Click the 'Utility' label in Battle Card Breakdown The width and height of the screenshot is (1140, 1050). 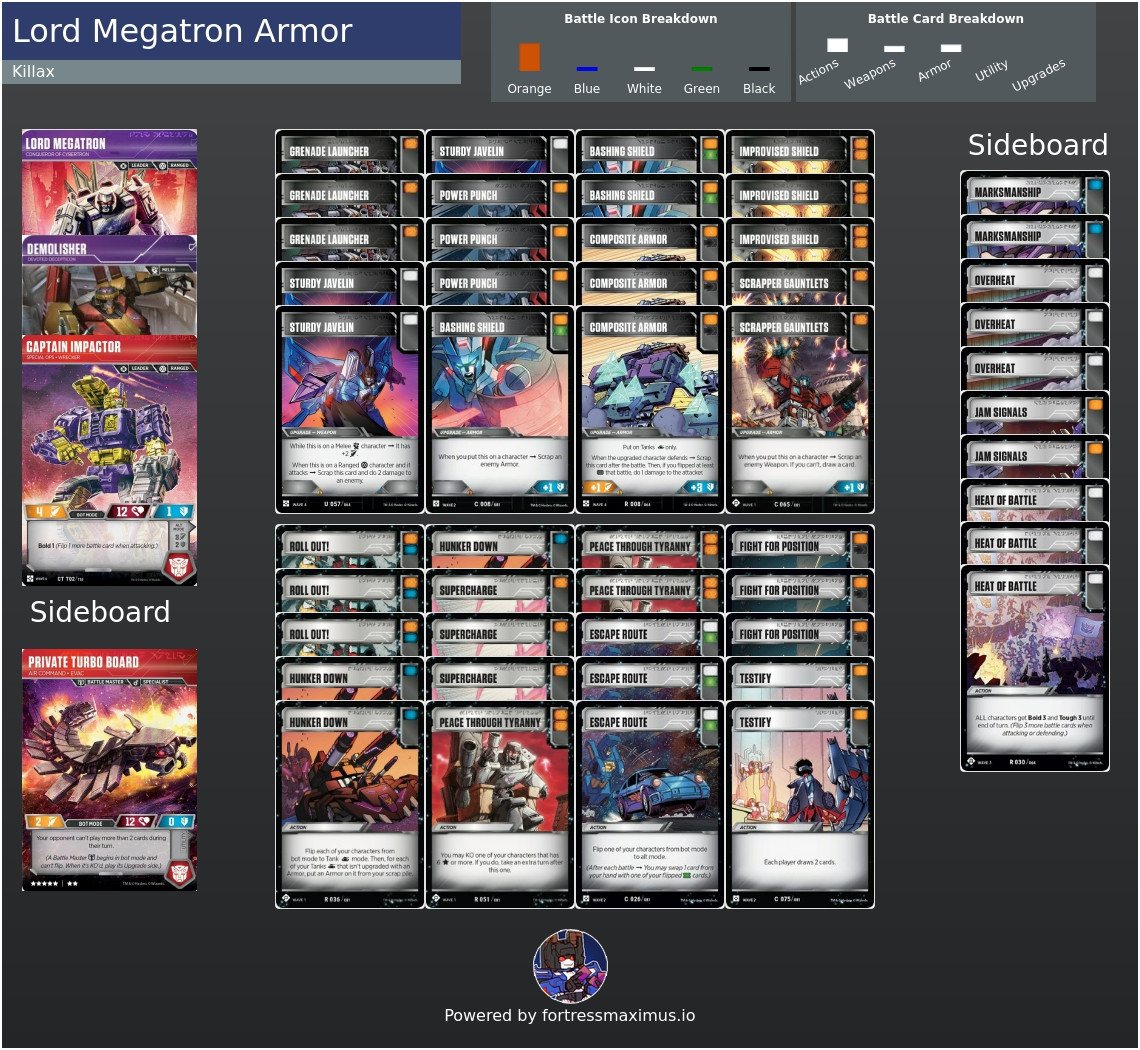click(x=991, y=71)
